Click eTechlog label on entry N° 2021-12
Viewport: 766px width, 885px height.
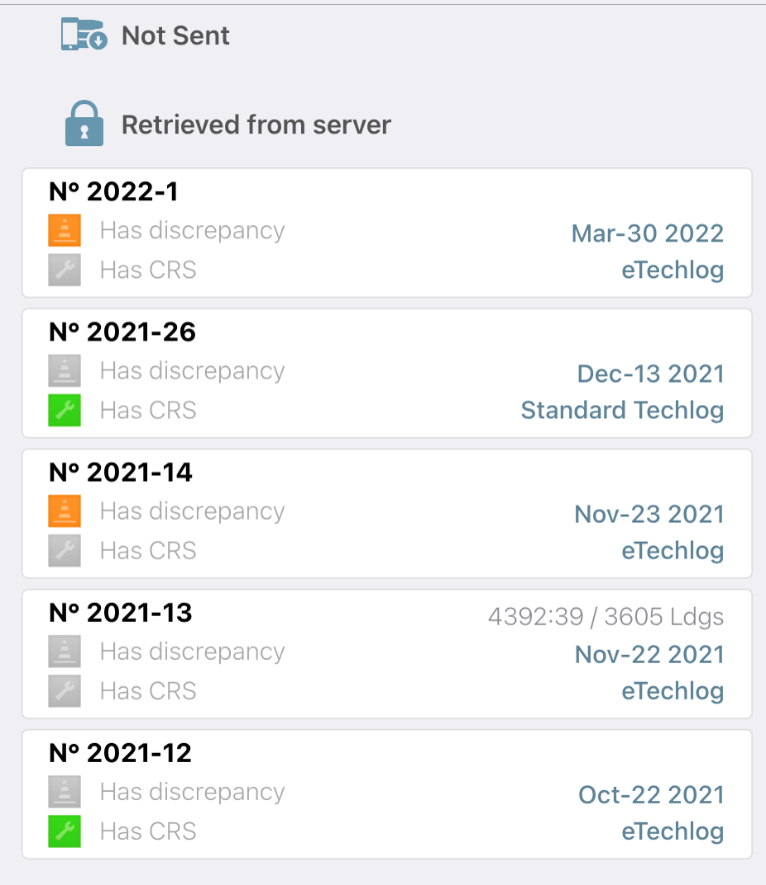point(673,831)
